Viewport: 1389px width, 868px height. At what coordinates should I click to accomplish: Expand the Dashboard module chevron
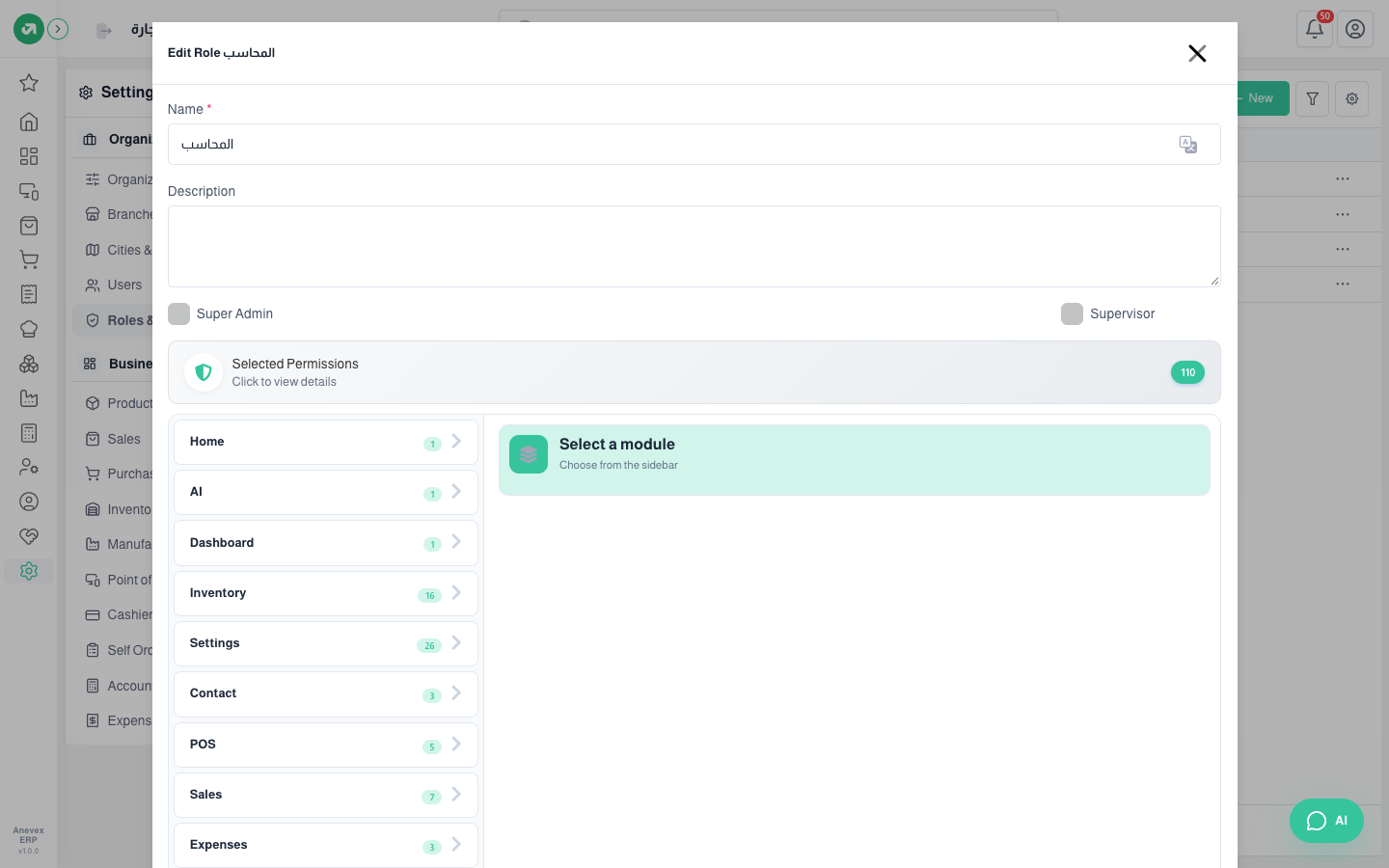[x=456, y=542]
